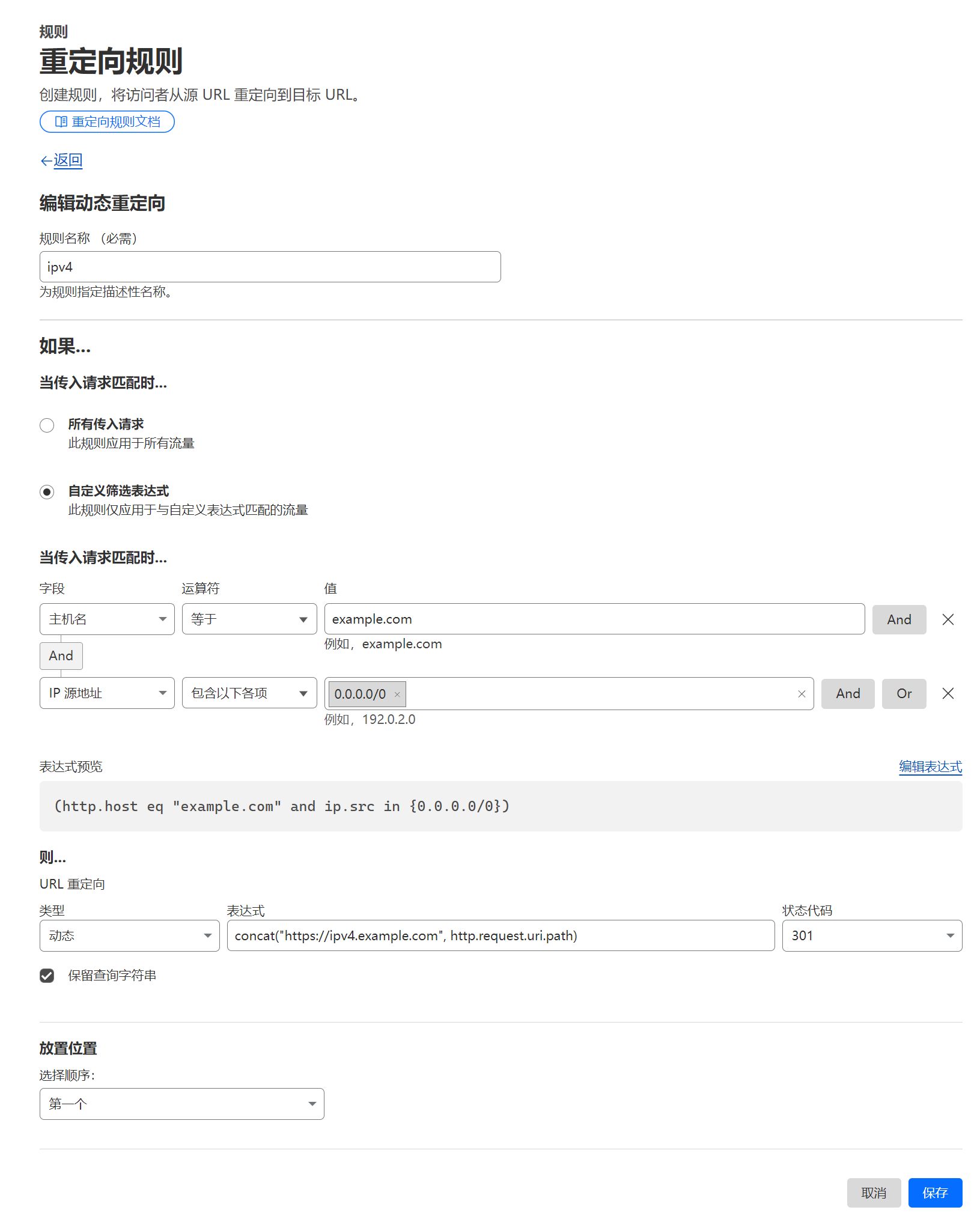Save the redirect rule
The width and height of the screenshot is (980, 1222).
point(934,1193)
